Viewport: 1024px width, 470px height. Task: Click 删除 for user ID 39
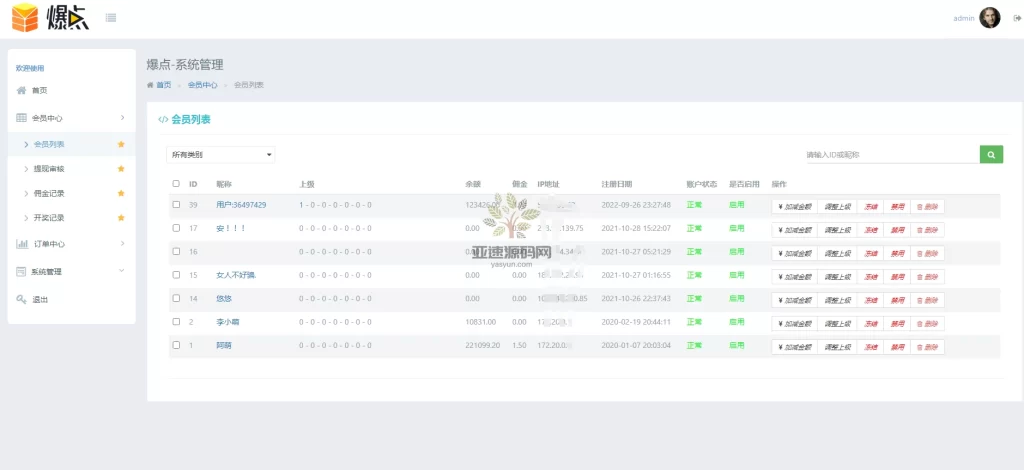927,206
